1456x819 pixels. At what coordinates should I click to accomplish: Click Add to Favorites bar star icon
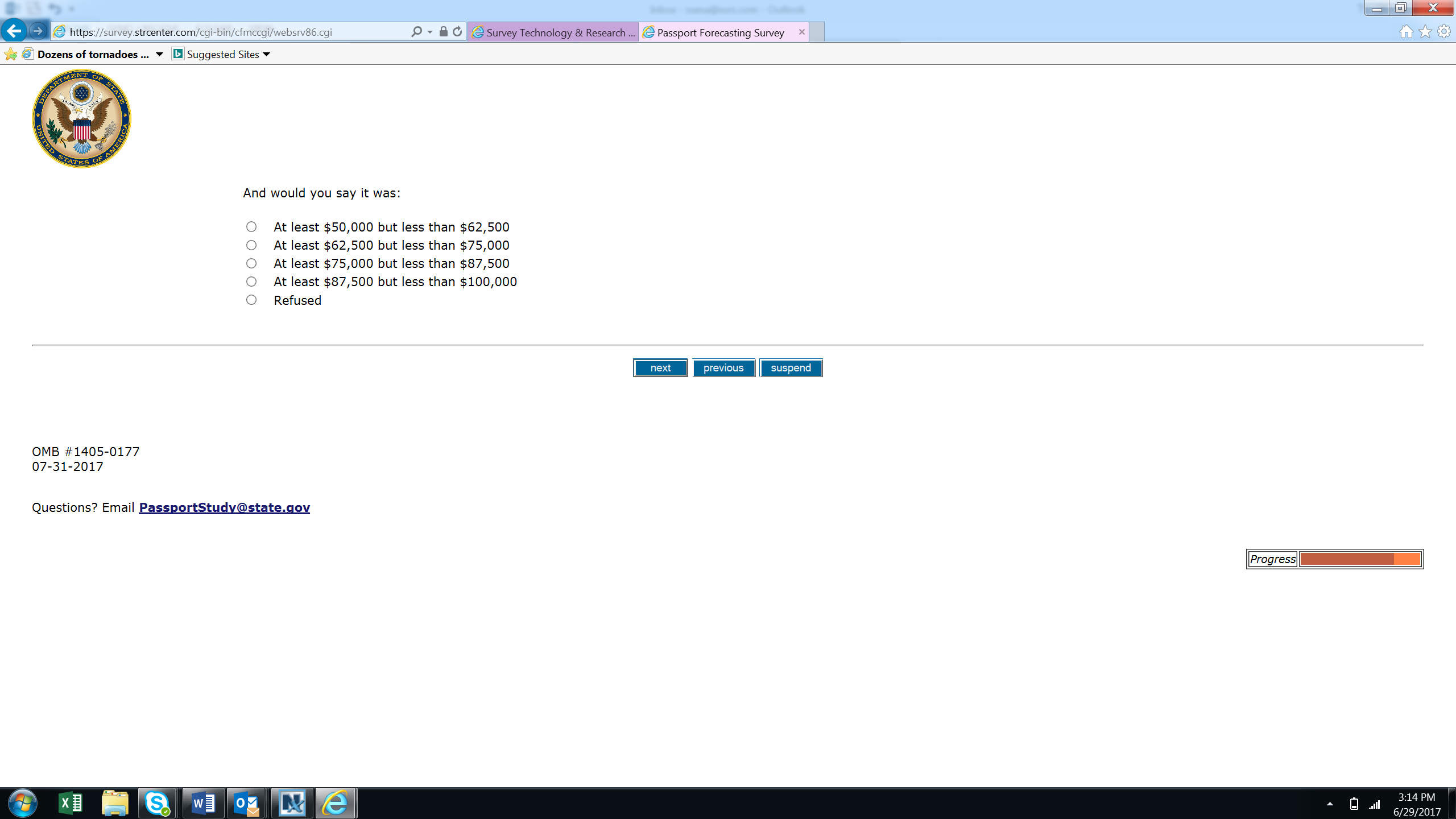click(x=10, y=55)
